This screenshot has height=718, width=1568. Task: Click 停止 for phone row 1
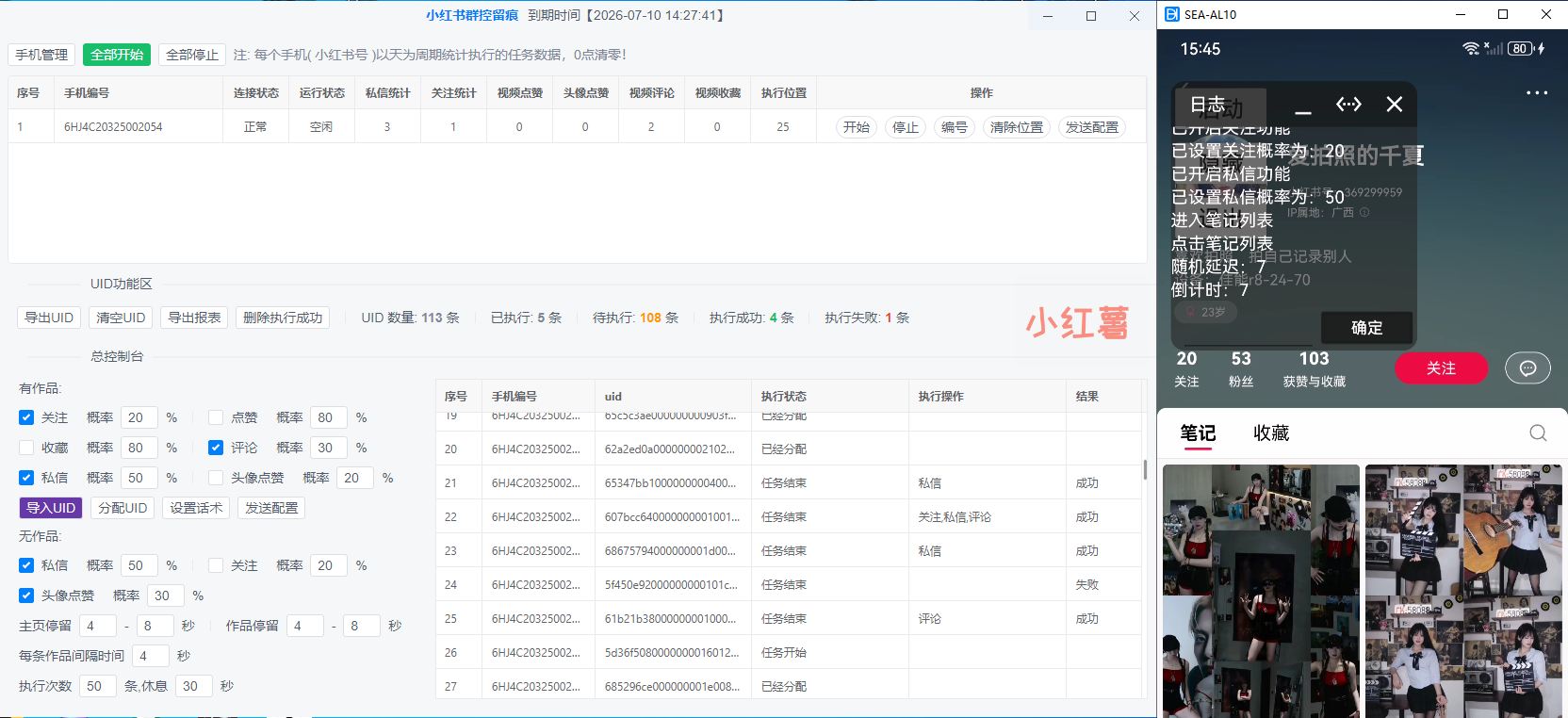click(x=906, y=127)
